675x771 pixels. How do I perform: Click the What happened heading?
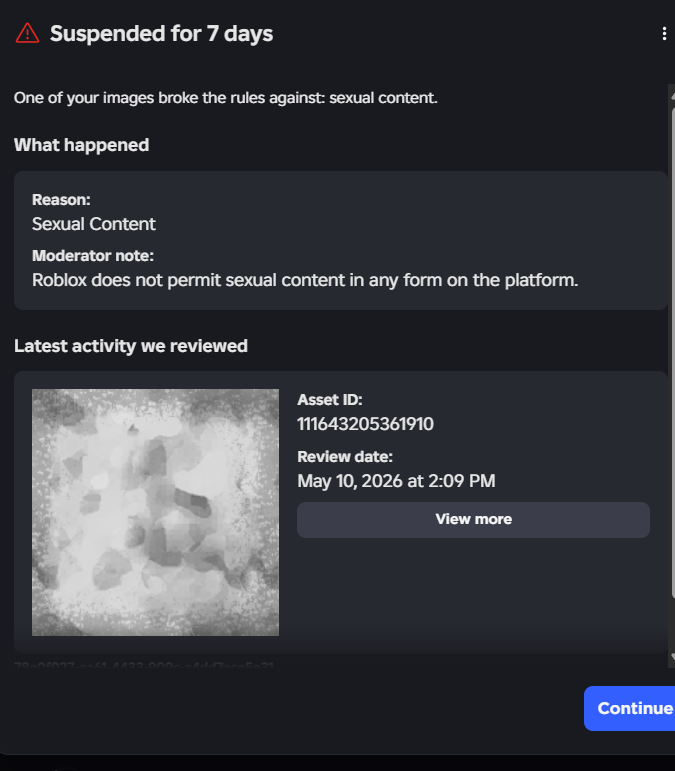point(81,145)
